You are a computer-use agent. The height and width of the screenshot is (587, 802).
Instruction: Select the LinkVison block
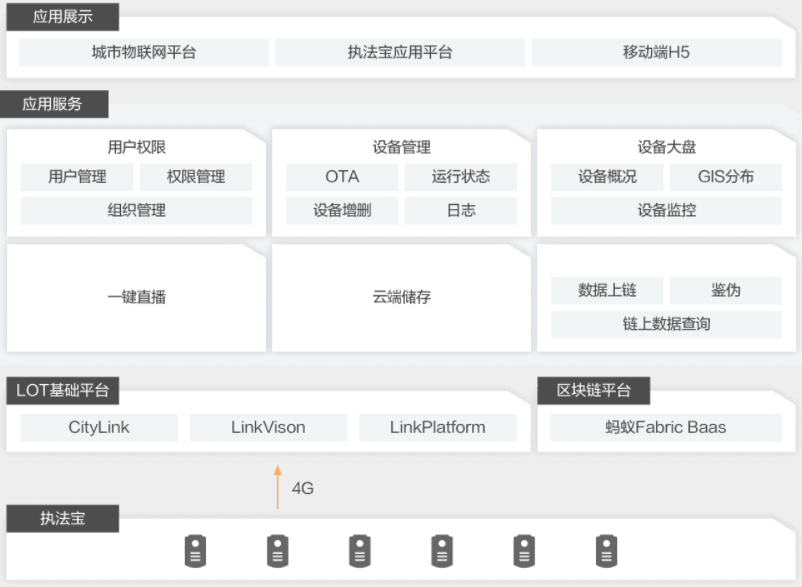tap(268, 427)
